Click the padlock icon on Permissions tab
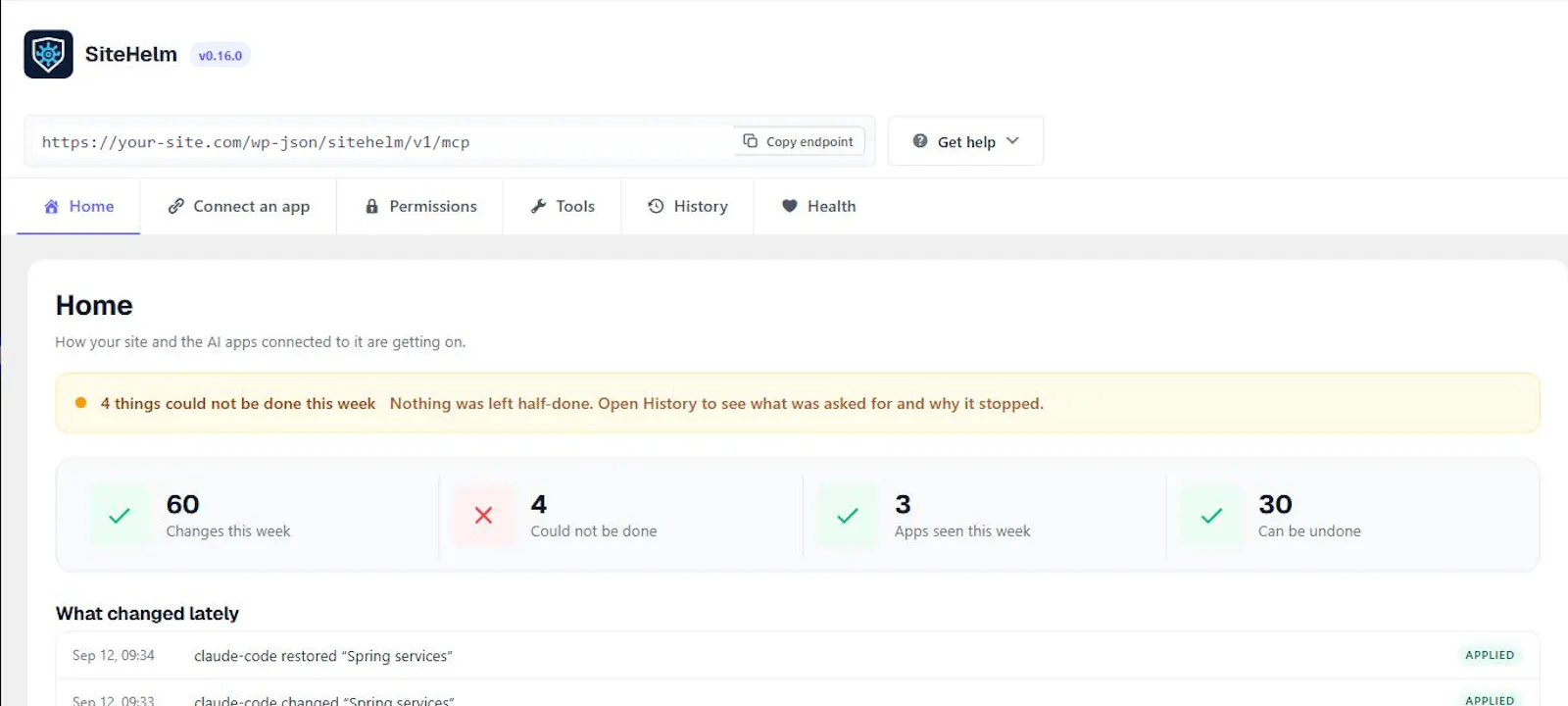1568x706 pixels. [x=371, y=206]
